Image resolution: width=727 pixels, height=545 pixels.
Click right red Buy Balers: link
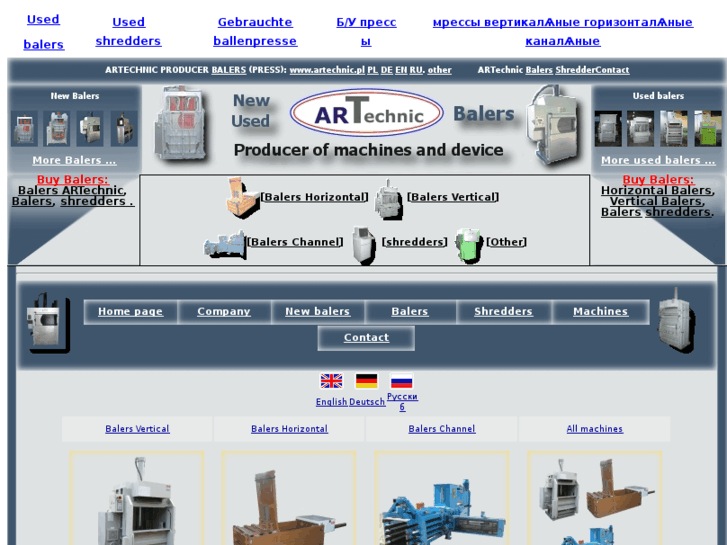tap(658, 180)
